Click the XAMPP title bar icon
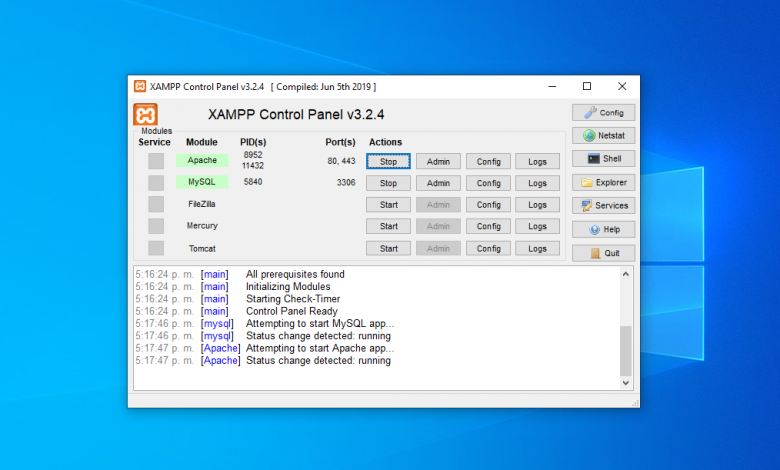 tap(140, 87)
